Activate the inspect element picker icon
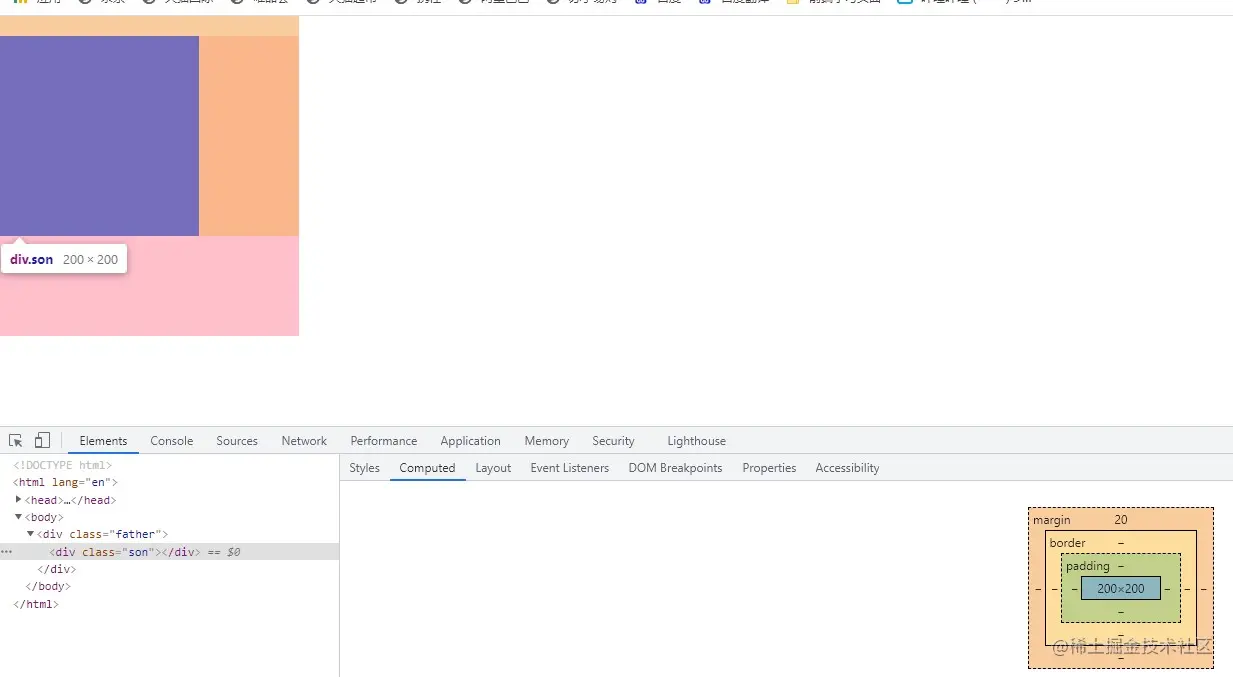 [x=16, y=440]
